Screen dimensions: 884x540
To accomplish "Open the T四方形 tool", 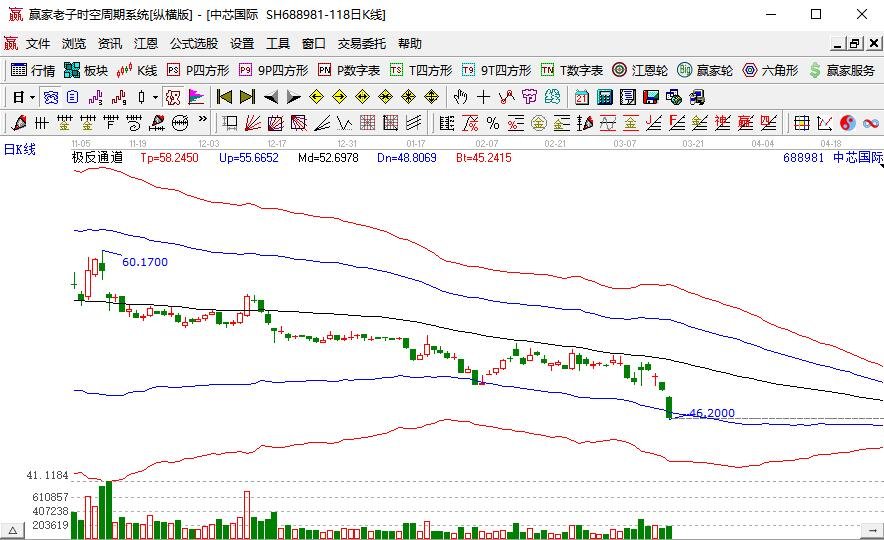I will pyautogui.click(x=421, y=70).
